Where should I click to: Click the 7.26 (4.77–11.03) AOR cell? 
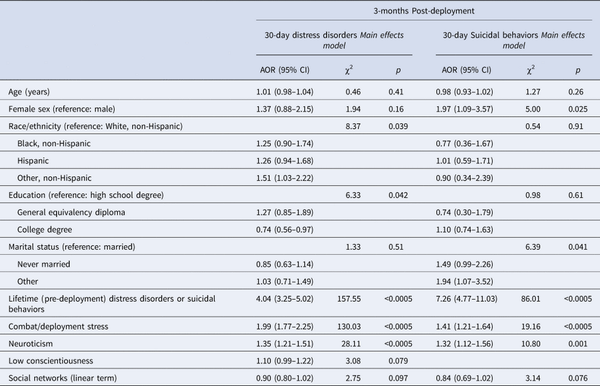click(467, 299)
